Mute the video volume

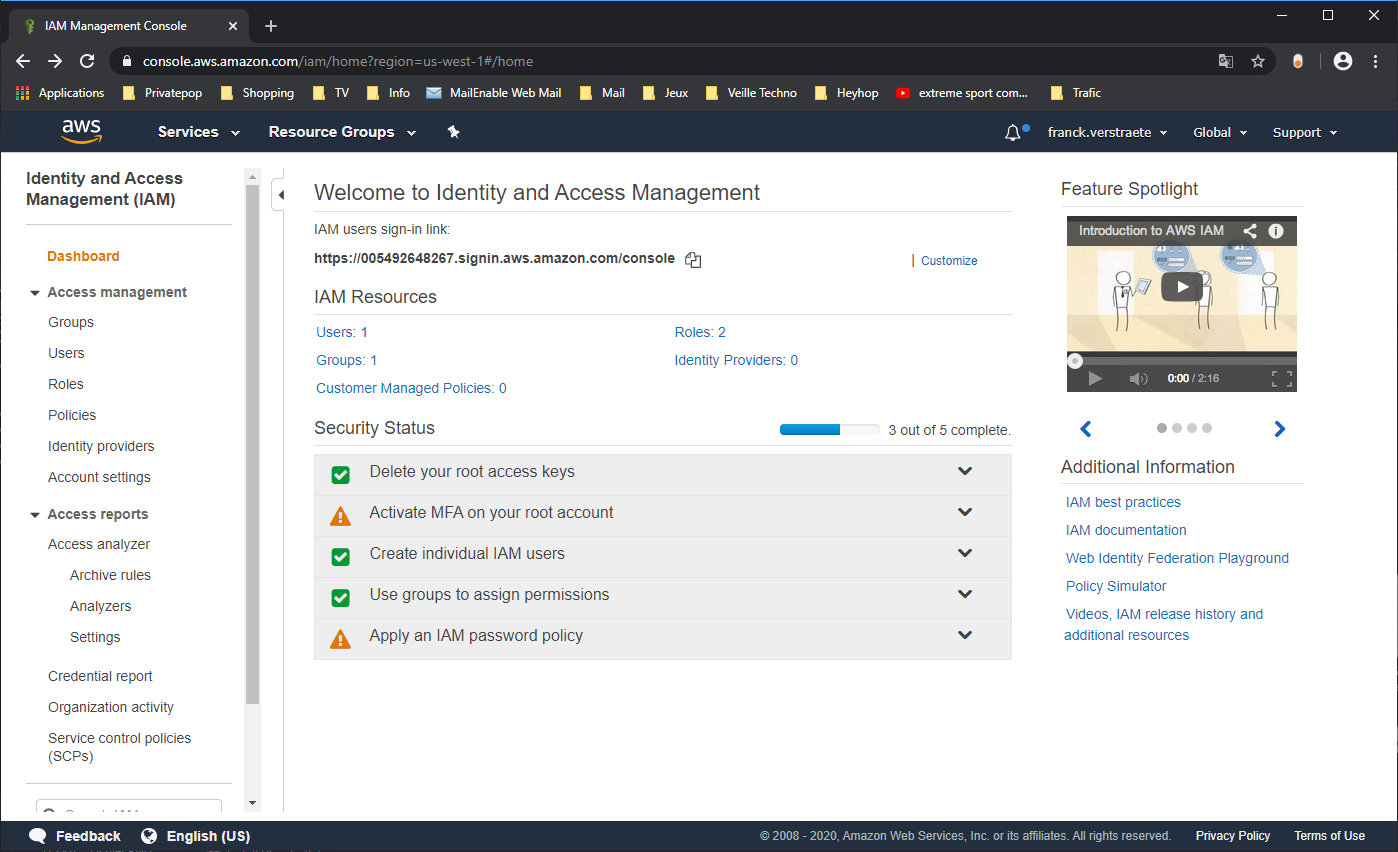[1138, 379]
